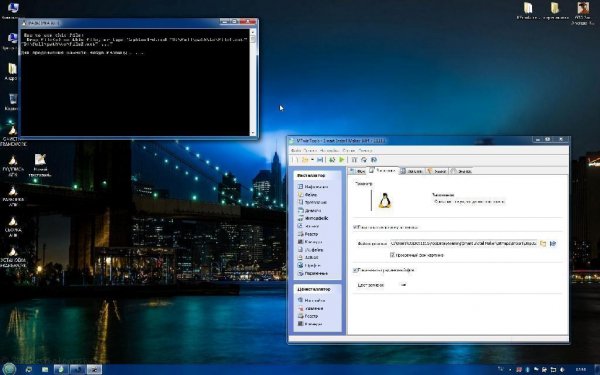Open the Помощь menu in Smart Install Maker
600x375 pixels.
[365, 150]
